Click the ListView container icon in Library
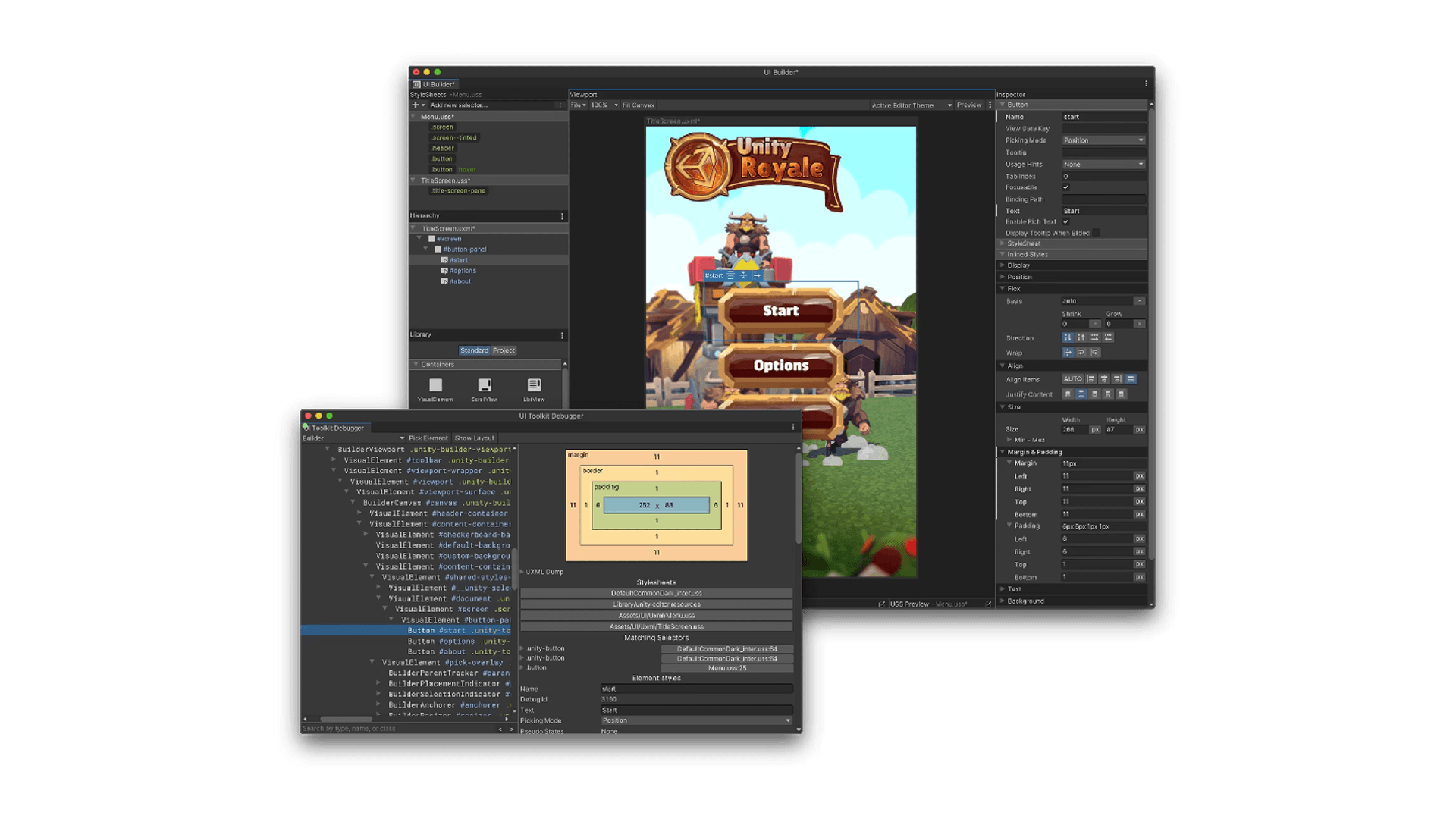The image size is (1456, 819). (x=534, y=385)
